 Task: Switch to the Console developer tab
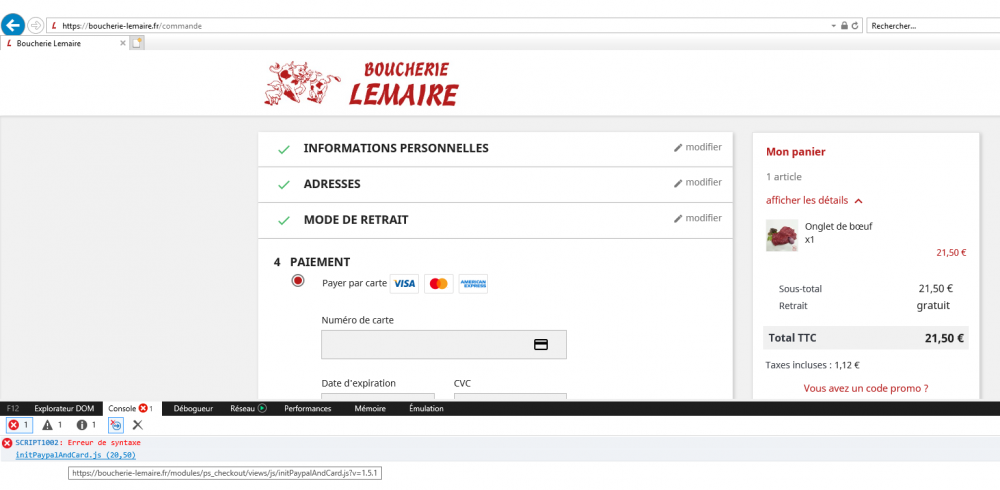pyautogui.click(x=131, y=408)
